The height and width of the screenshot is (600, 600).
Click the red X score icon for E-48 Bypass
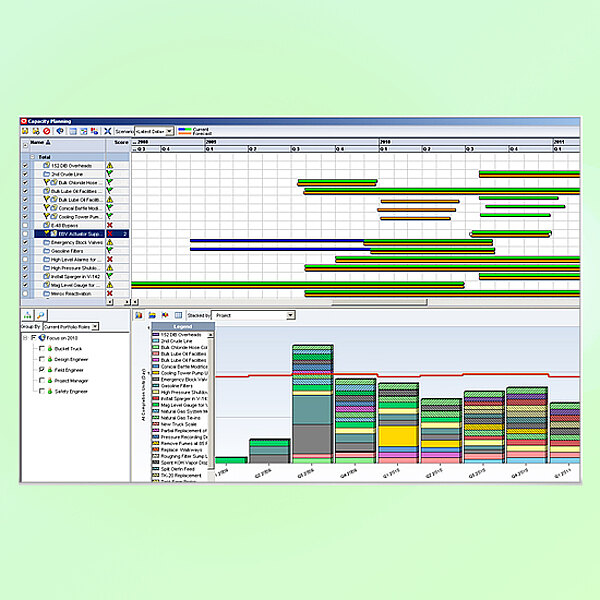click(110, 225)
